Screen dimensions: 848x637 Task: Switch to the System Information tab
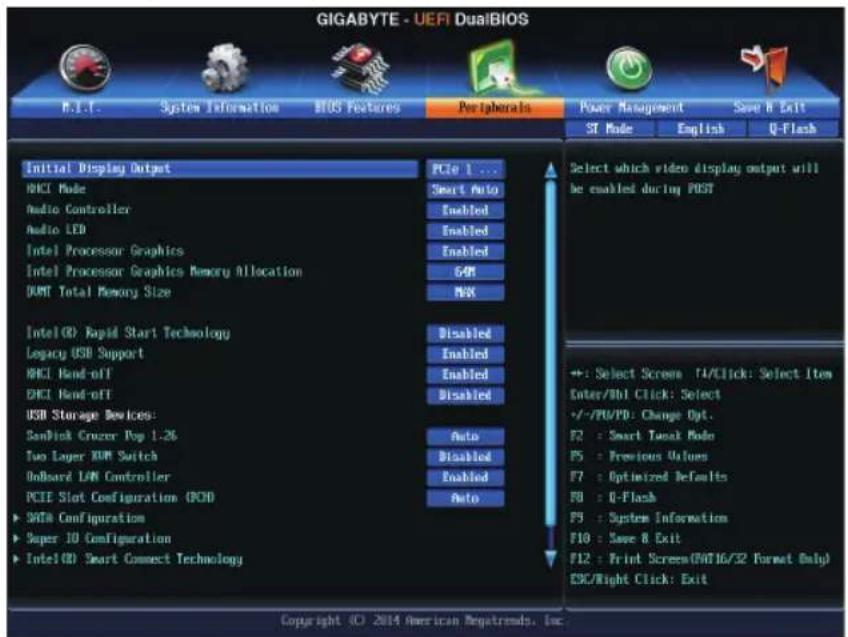tap(220, 108)
